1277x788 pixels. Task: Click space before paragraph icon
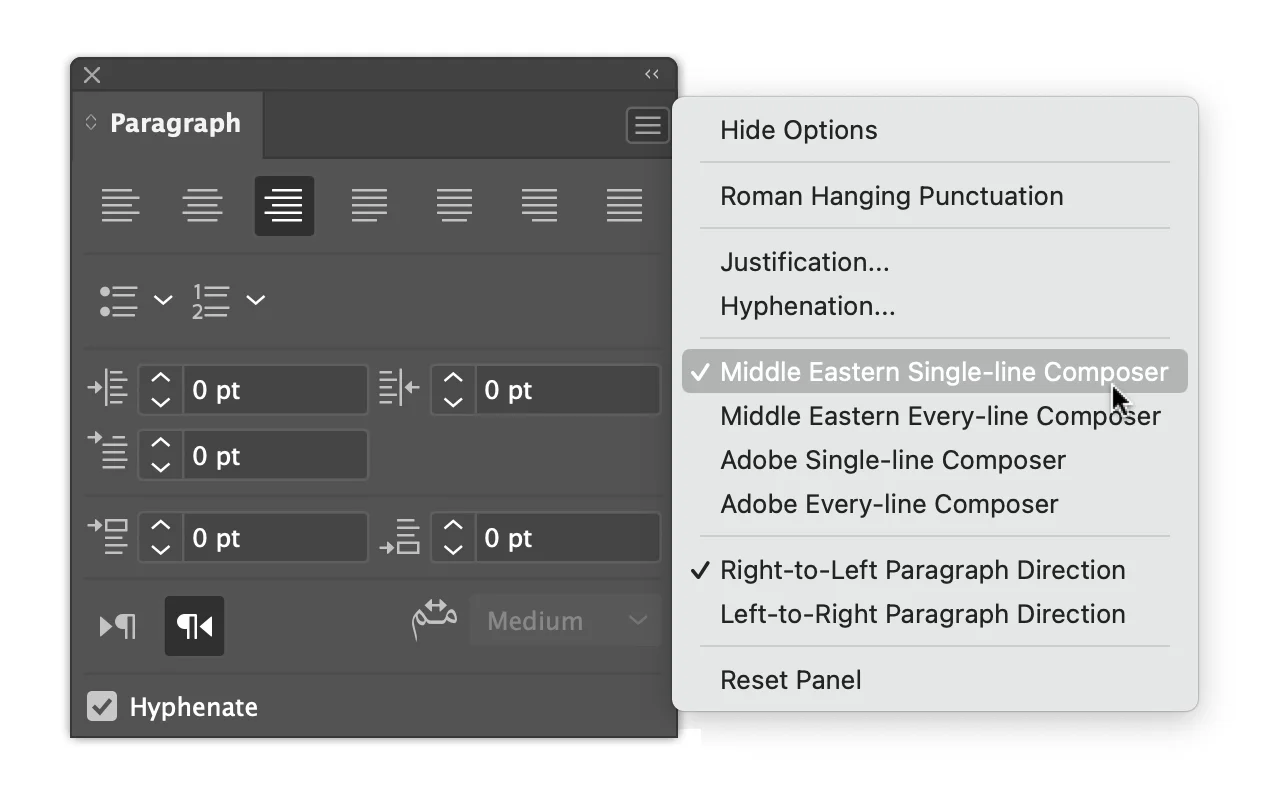coord(109,537)
